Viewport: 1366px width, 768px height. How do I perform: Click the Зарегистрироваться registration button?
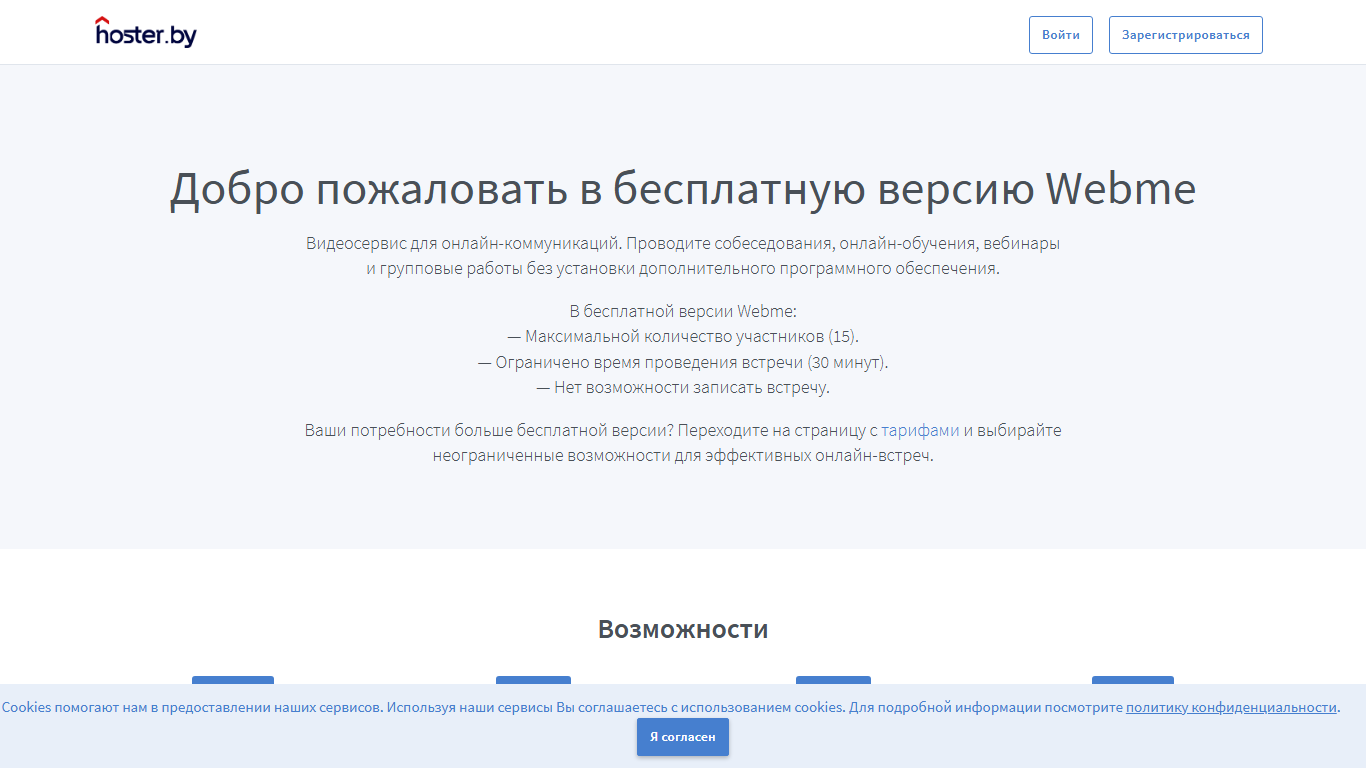[1186, 35]
